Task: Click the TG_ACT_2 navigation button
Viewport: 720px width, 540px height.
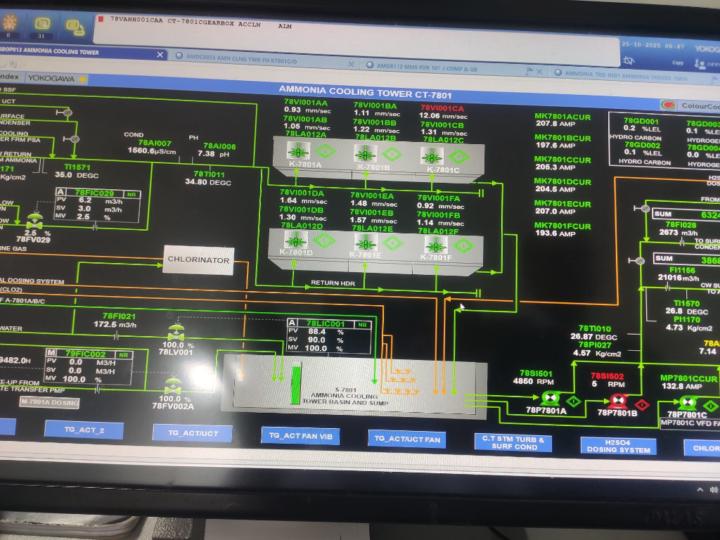Action: click(84, 430)
